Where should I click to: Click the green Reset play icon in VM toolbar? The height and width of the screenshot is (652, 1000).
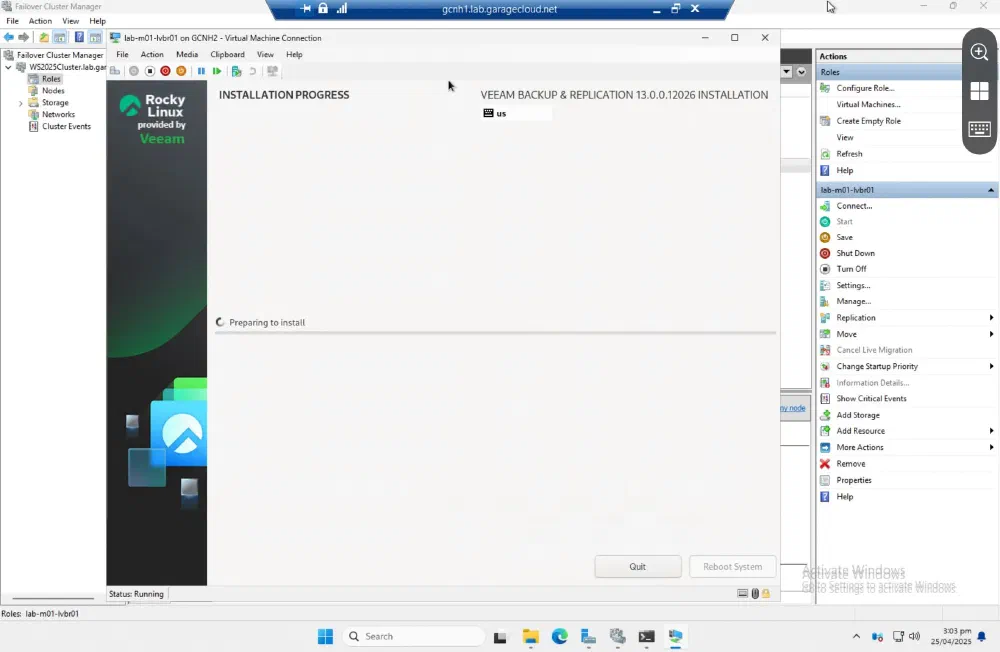(217, 71)
